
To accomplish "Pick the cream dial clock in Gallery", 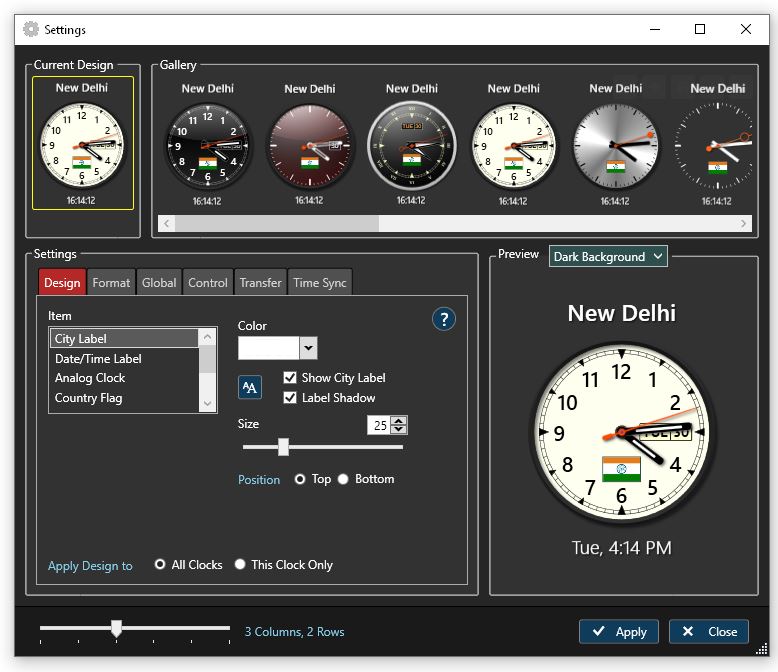I will [514, 145].
